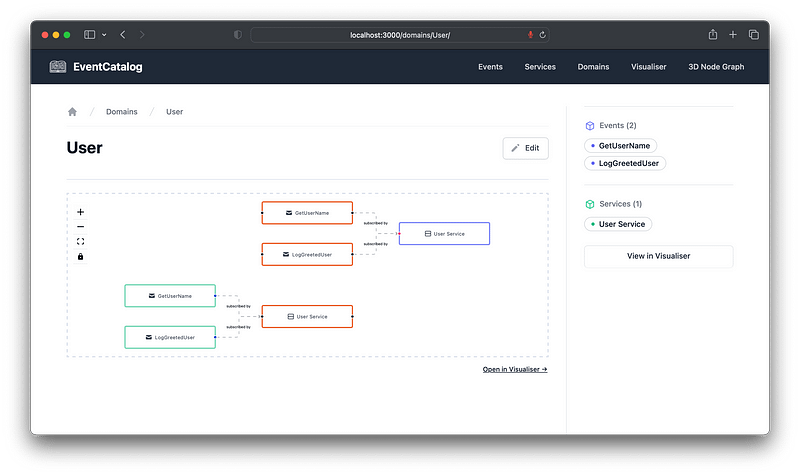Click the home breadcrumb icon
This screenshot has height=475, width=800.
(x=72, y=112)
